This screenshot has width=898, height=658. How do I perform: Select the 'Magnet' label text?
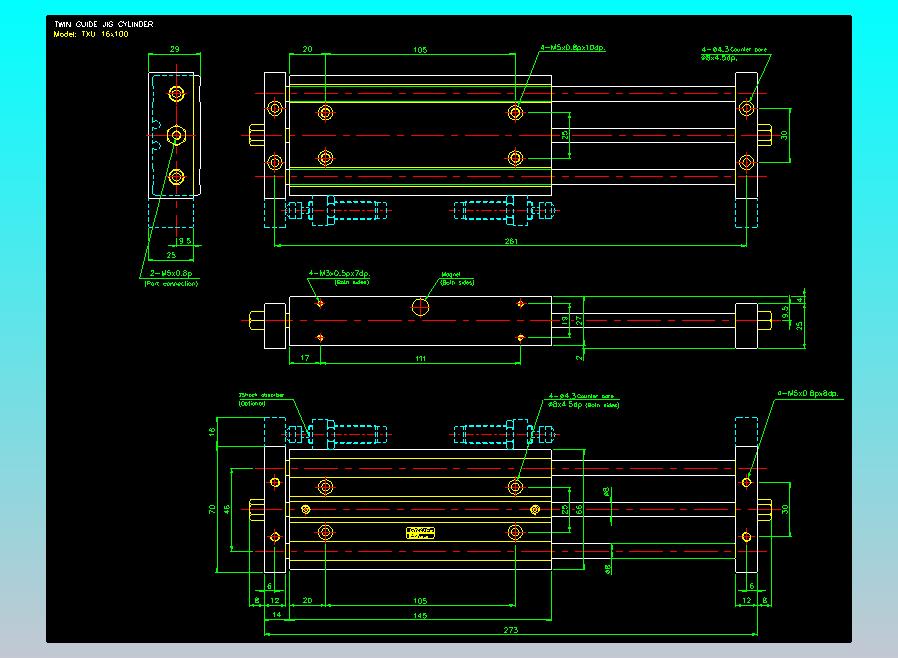tap(451, 274)
